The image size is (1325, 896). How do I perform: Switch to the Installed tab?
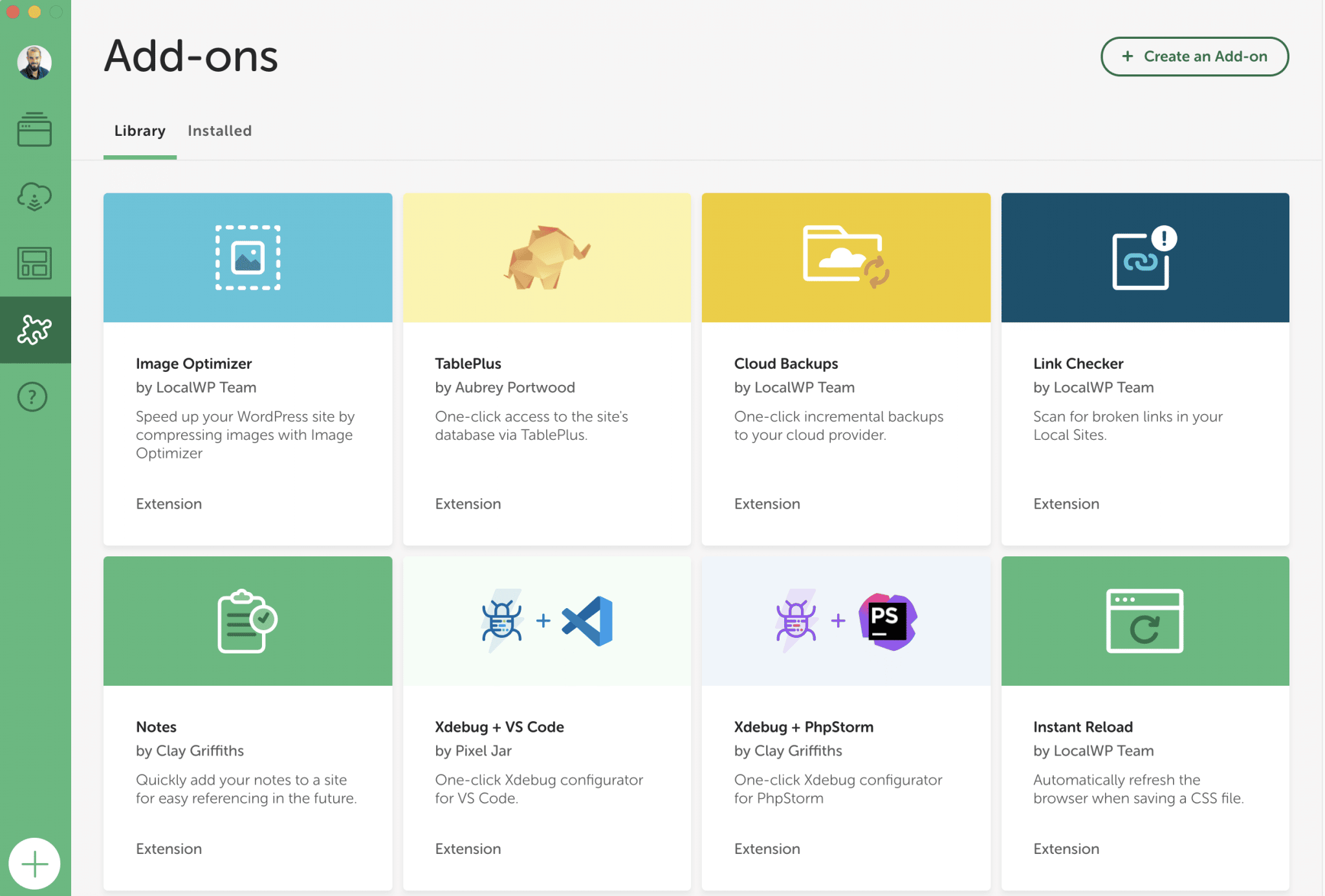(219, 130)
